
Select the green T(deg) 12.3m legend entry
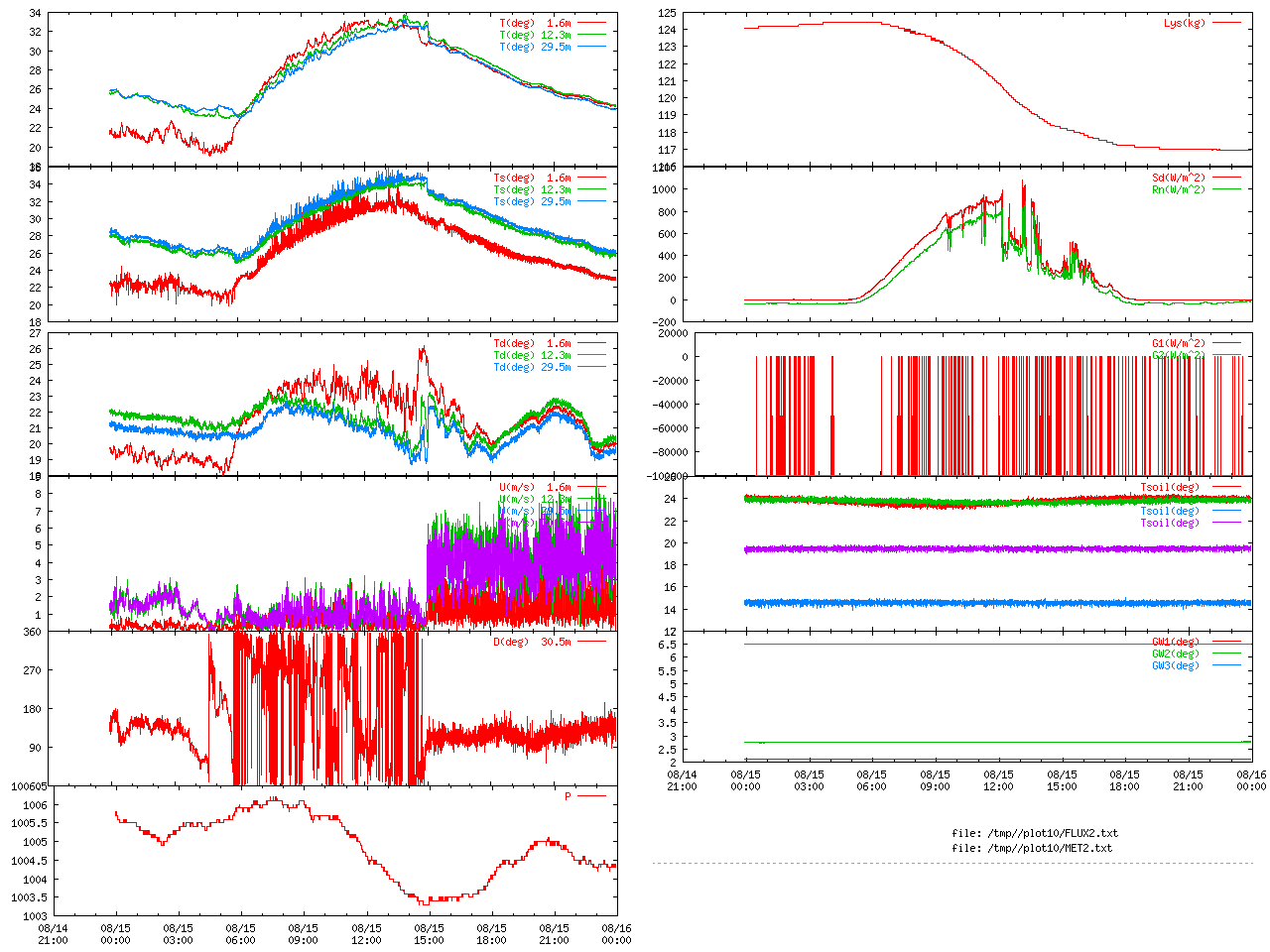[535, 35]
